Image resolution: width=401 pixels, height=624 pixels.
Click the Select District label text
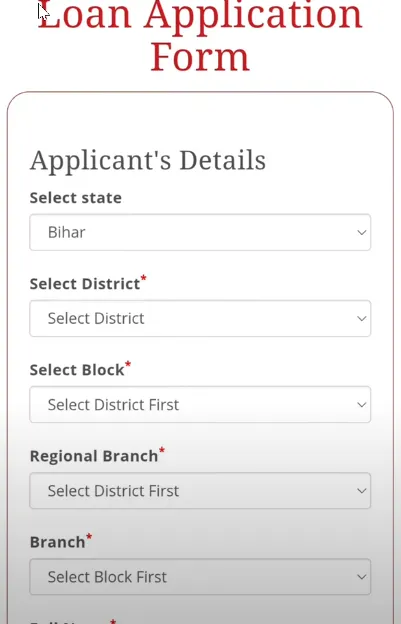pyautogui.click(x=85, y=284)
